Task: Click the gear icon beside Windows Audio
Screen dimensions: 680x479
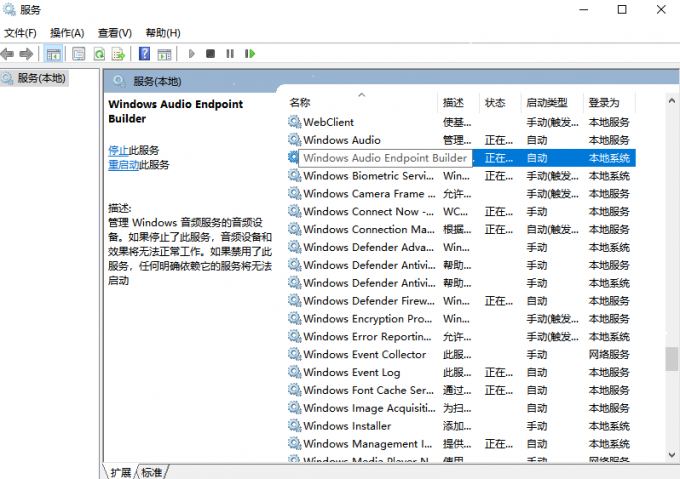Action: pyautogui.click(x=294, y=140)
